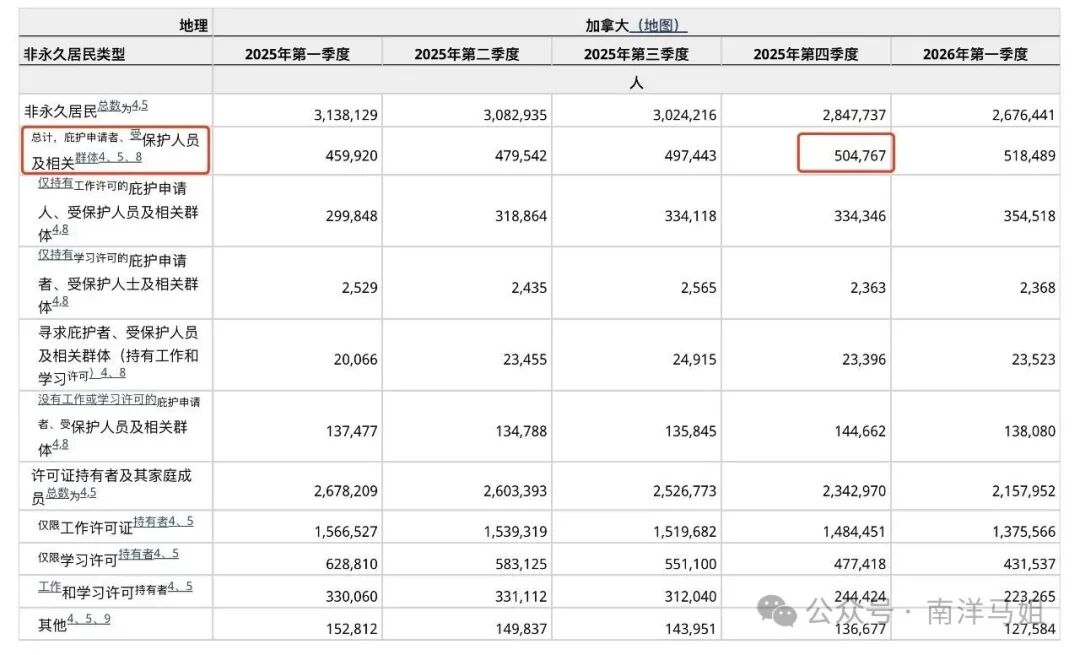The height and width of the screenshot is (655, 1080).
Task: Select cell value 518,489
Action: point(1029,156)
